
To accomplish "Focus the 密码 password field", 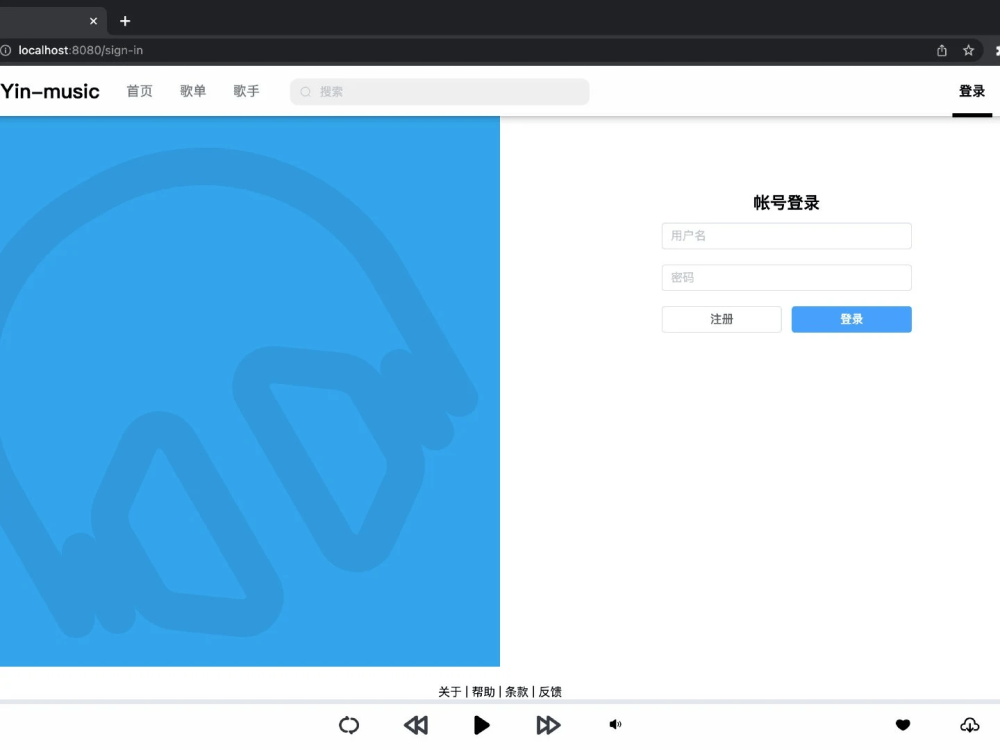I will pyautogui.click(x=786, y=277).
